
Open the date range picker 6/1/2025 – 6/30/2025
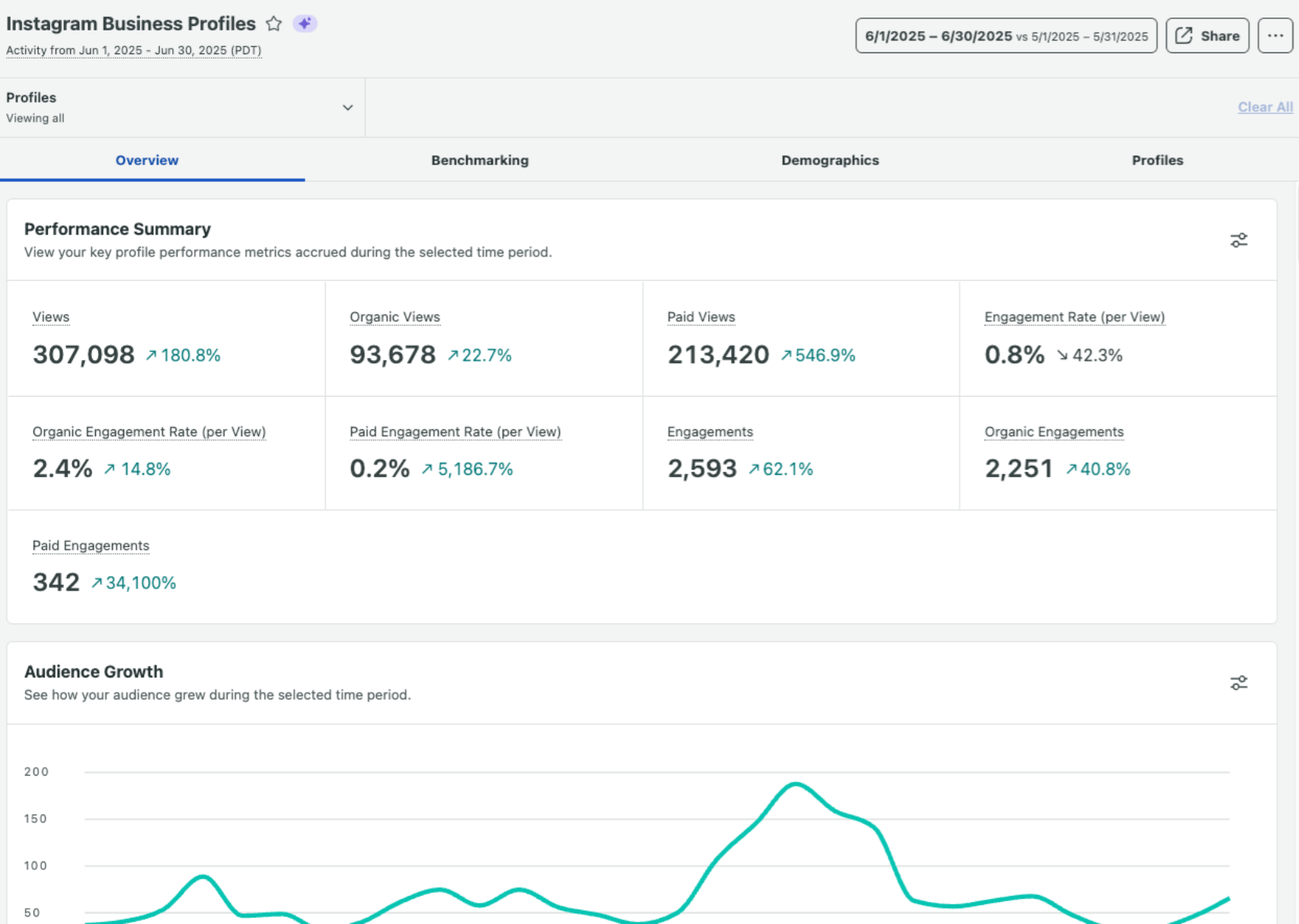1006,36
